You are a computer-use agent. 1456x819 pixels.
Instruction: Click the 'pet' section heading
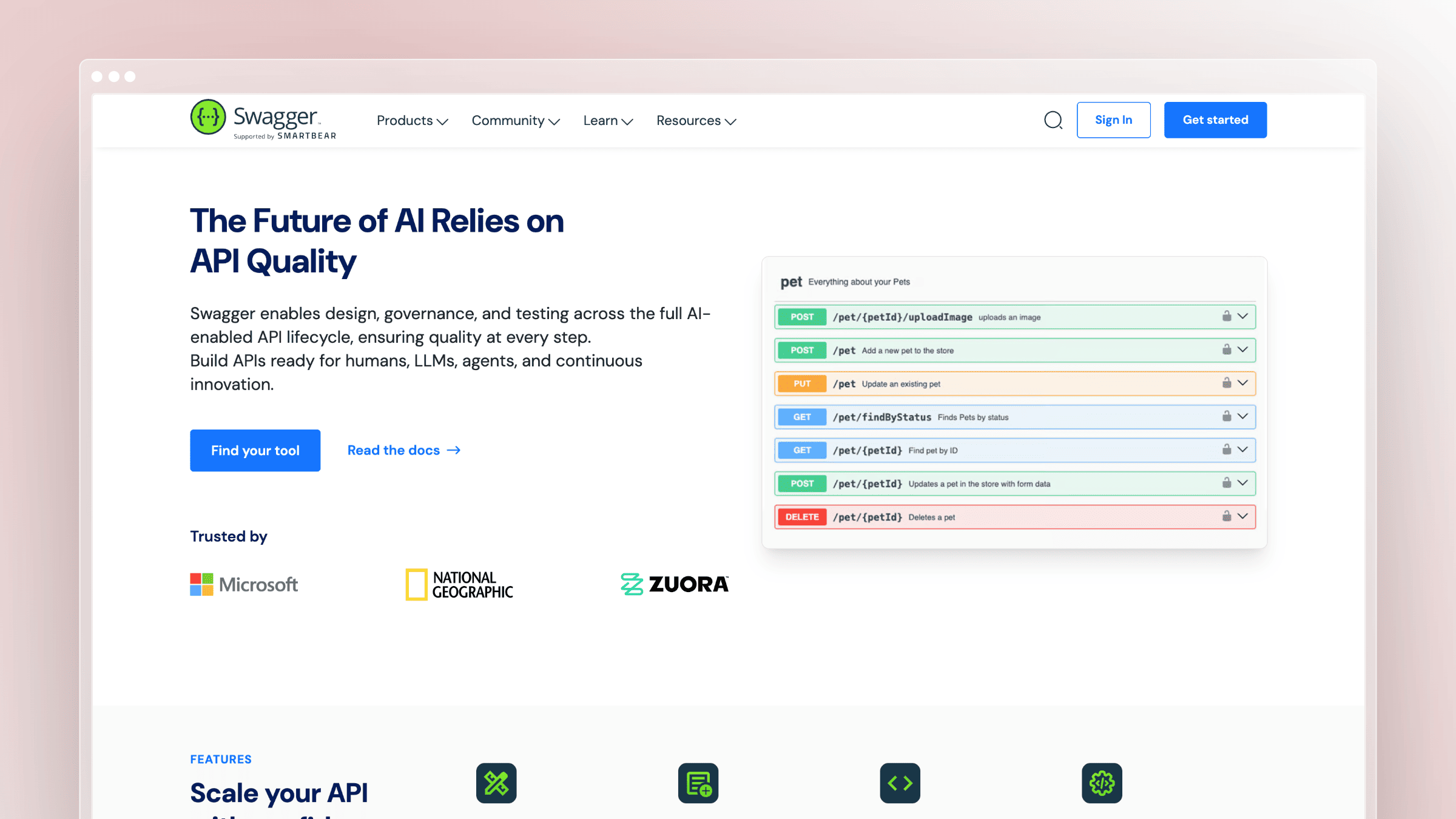[x=791, y=282]
